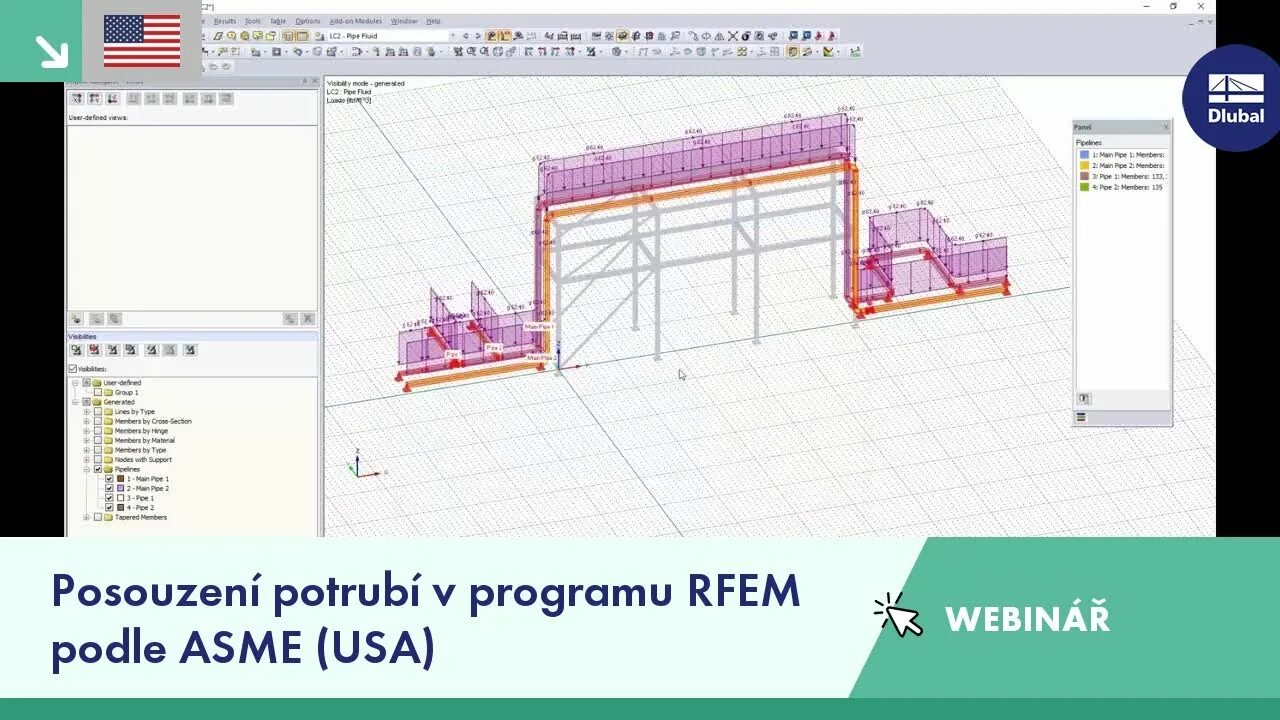Check the Members by Hinge box
The image size is (1280, 720).
tap(97, 431)
